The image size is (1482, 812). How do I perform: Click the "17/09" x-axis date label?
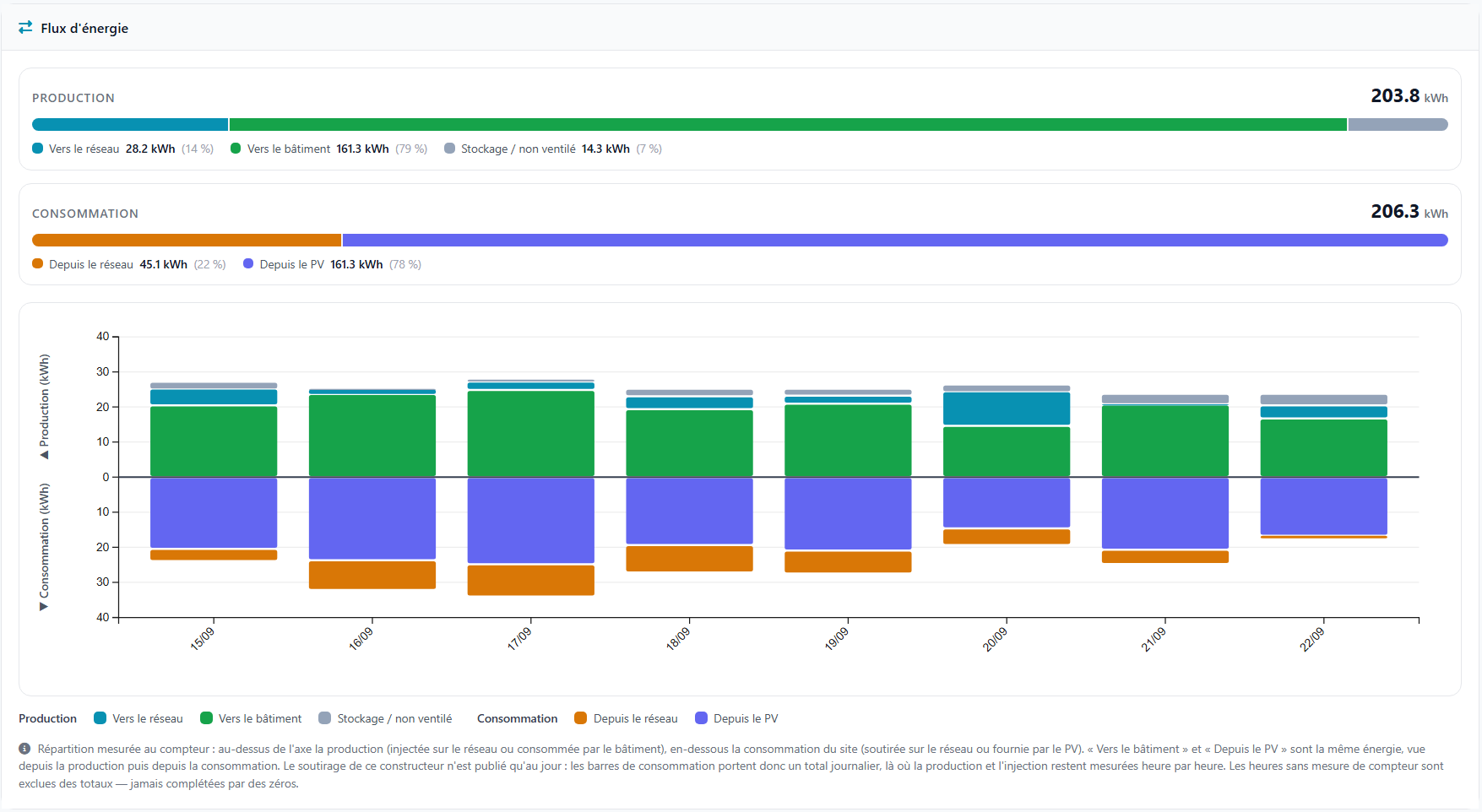coord(520,639)
